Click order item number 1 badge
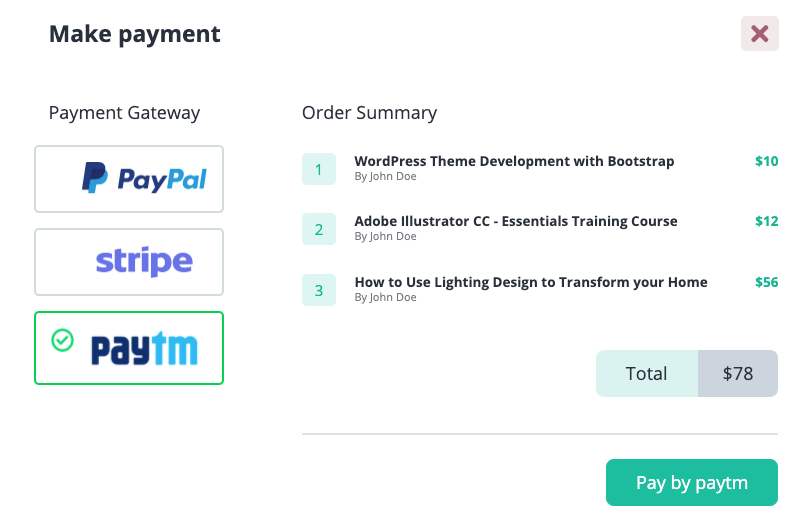This screenshot has width=806, height=523. point(319,169)
